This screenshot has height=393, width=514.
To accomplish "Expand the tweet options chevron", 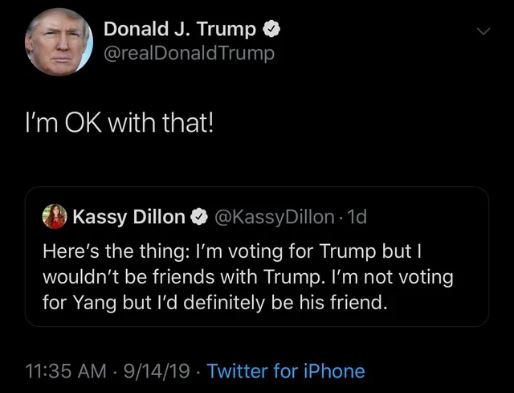I will 483,31.
